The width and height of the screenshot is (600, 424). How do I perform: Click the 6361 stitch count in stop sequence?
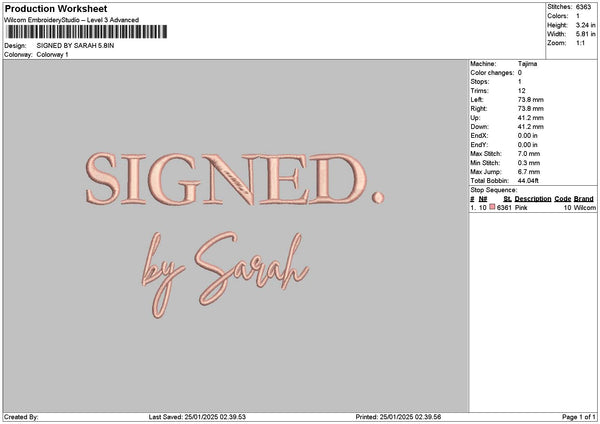tap(504, 208)
